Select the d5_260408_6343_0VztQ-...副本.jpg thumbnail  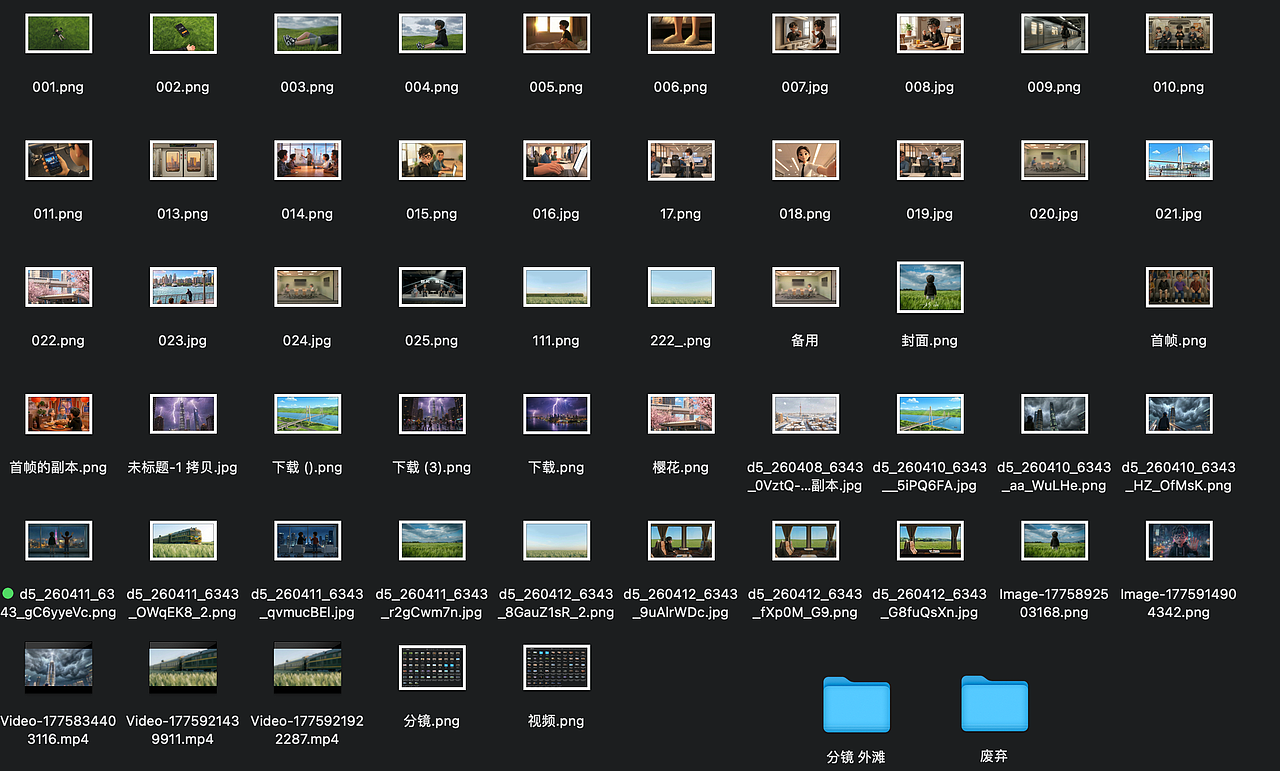(805, 414)
